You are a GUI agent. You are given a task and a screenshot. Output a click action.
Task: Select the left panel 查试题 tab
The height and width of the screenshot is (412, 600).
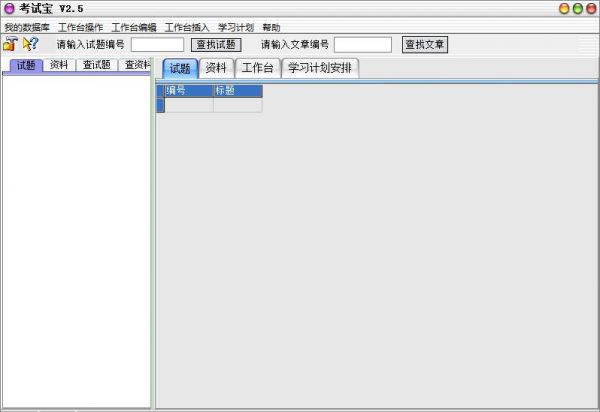(96, 65)
